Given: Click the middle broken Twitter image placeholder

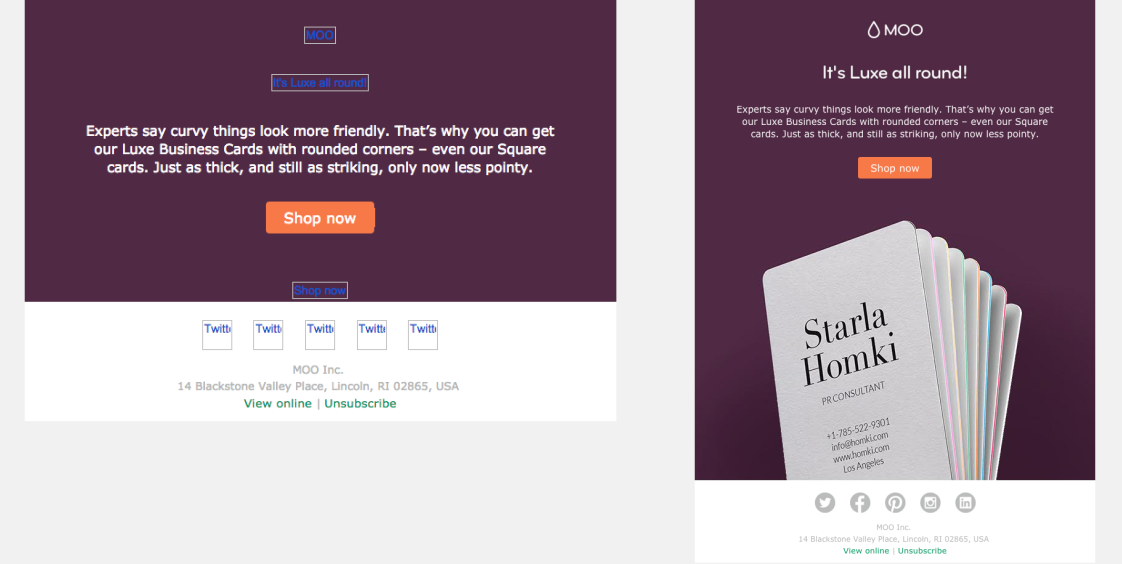Looking at the screenshot, I should point(320,335).
